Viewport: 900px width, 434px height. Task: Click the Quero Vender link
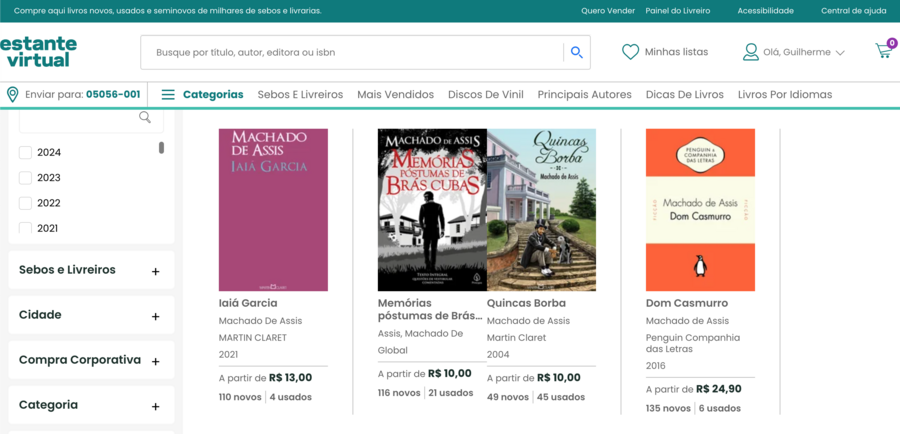(608, 11)
